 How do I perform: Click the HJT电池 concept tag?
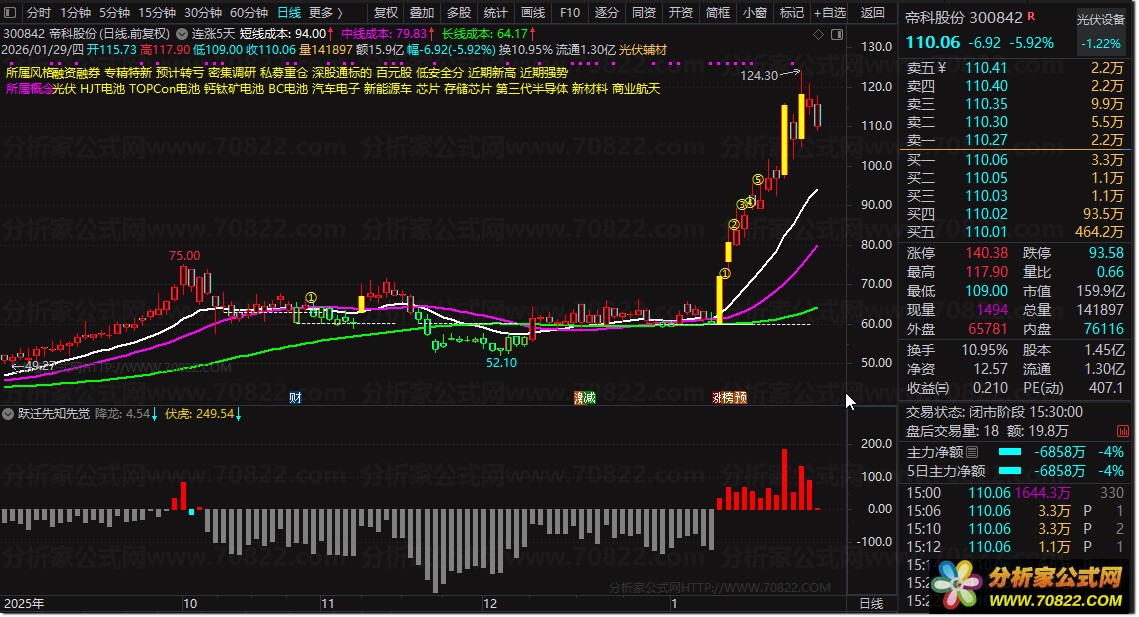pos(102,89)
